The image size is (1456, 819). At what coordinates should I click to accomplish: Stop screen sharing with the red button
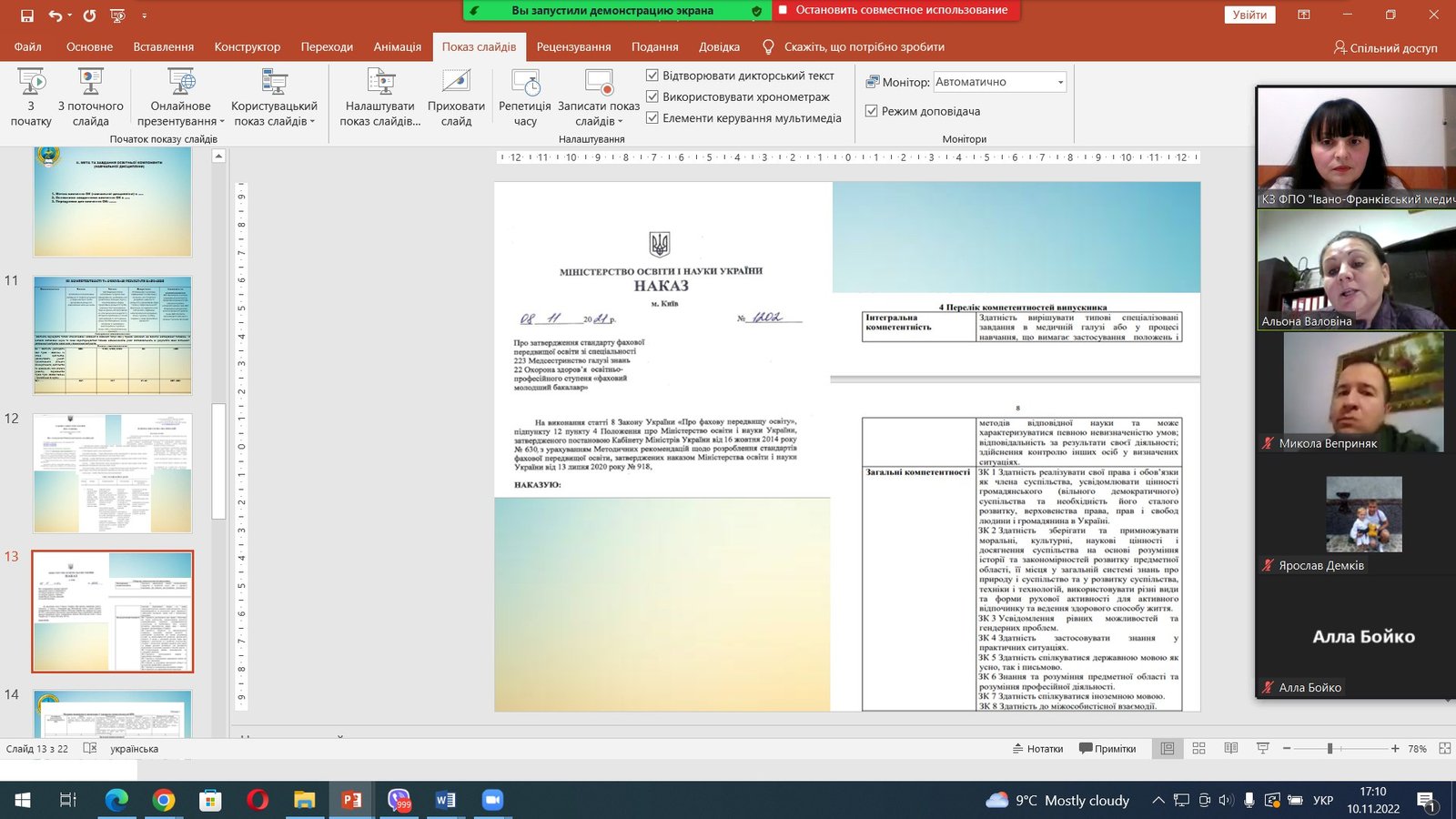(x=895, y=10)
